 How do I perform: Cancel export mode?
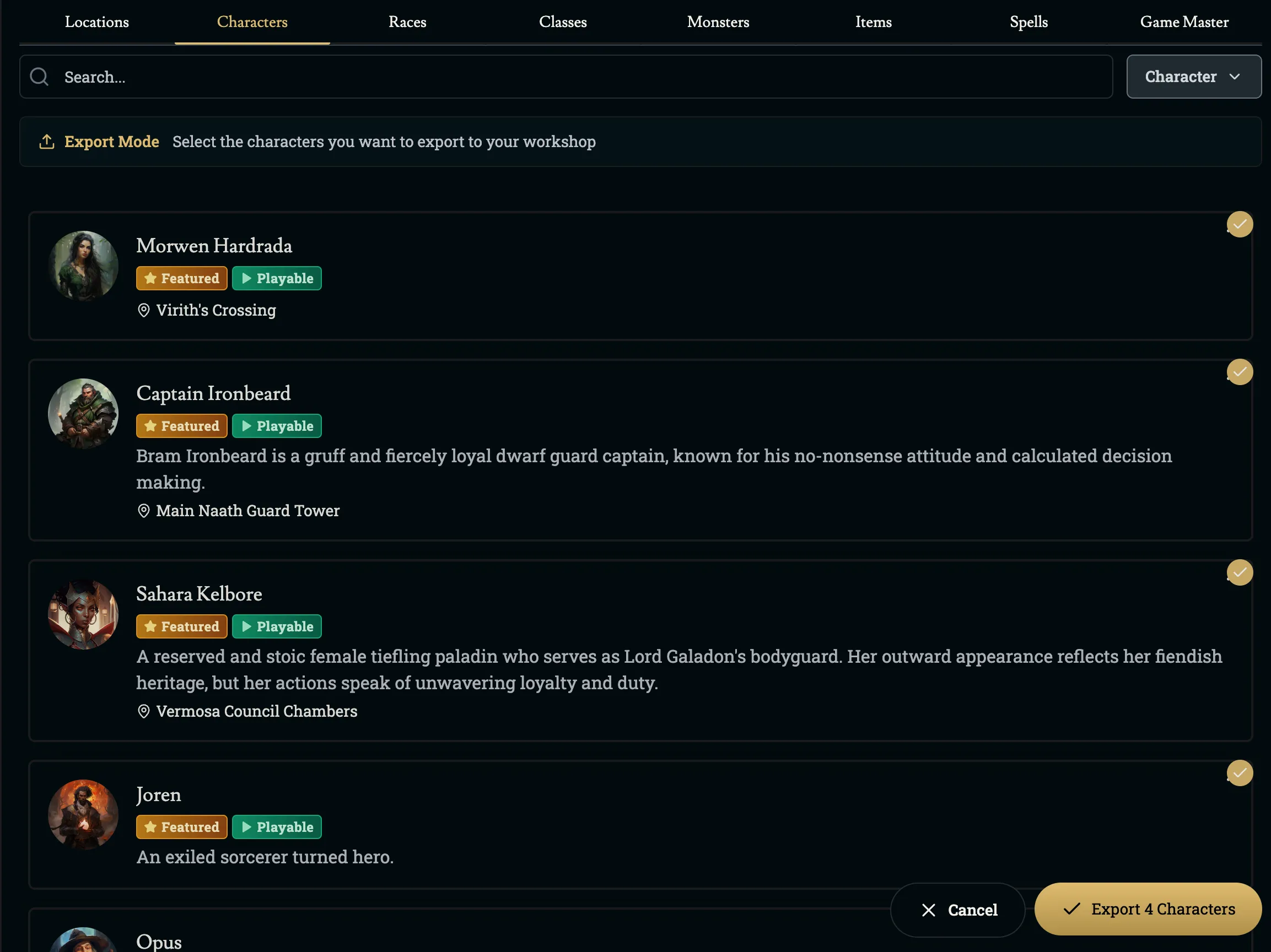[x=957, y=910]
